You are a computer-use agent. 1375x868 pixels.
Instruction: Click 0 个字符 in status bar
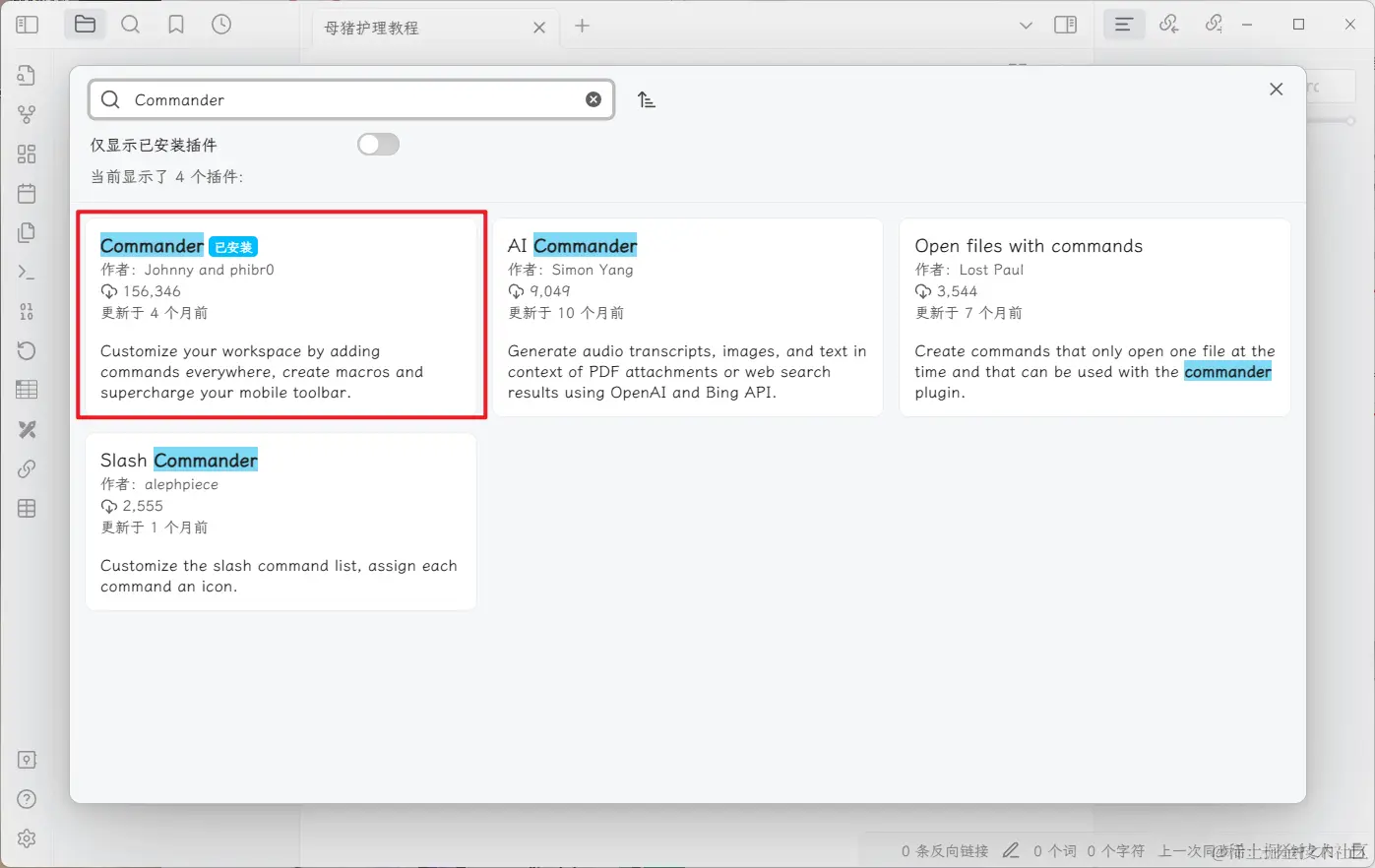point(1115,850)
